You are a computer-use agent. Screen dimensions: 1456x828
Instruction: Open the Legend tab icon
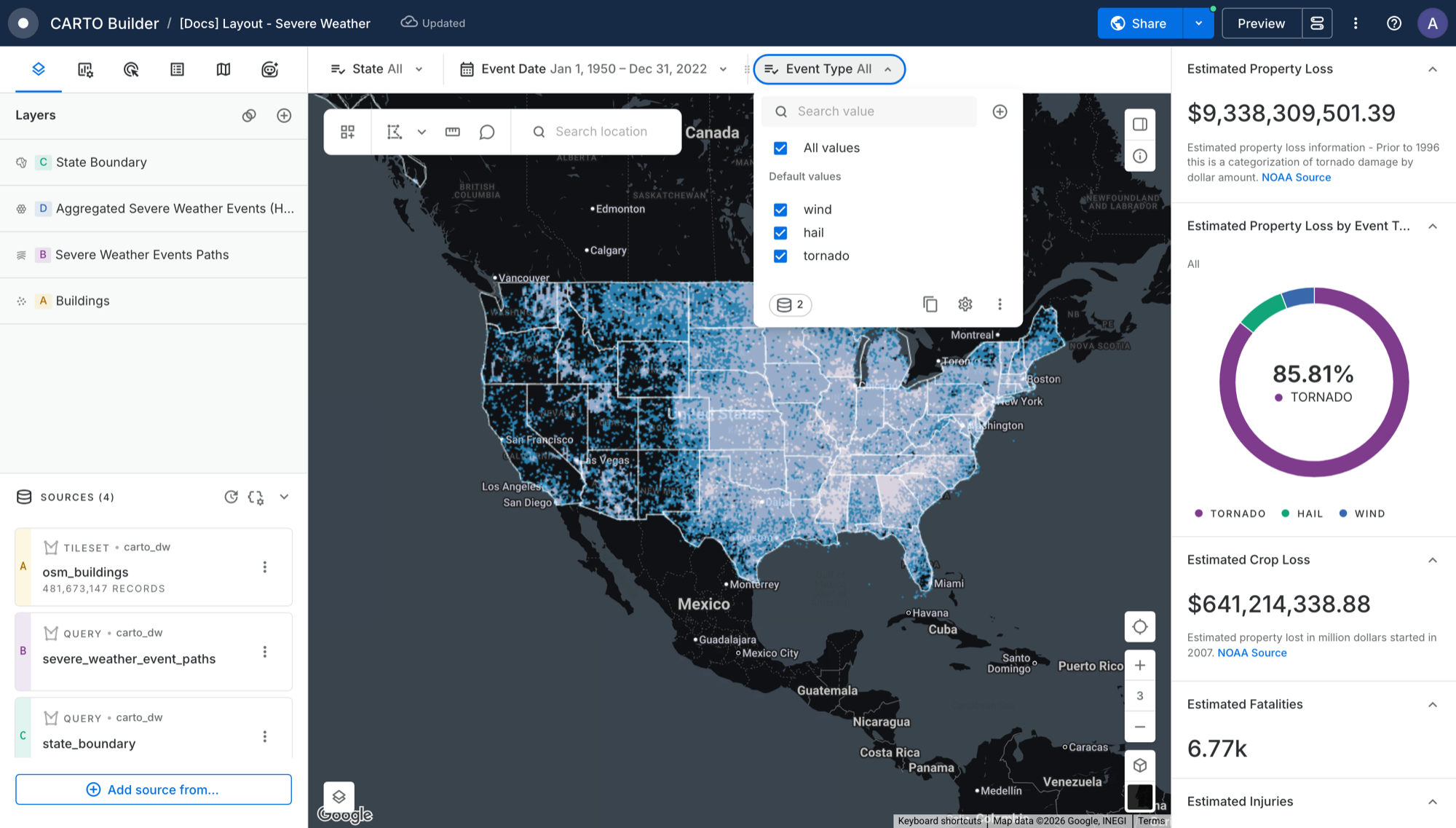click(177, 69)
